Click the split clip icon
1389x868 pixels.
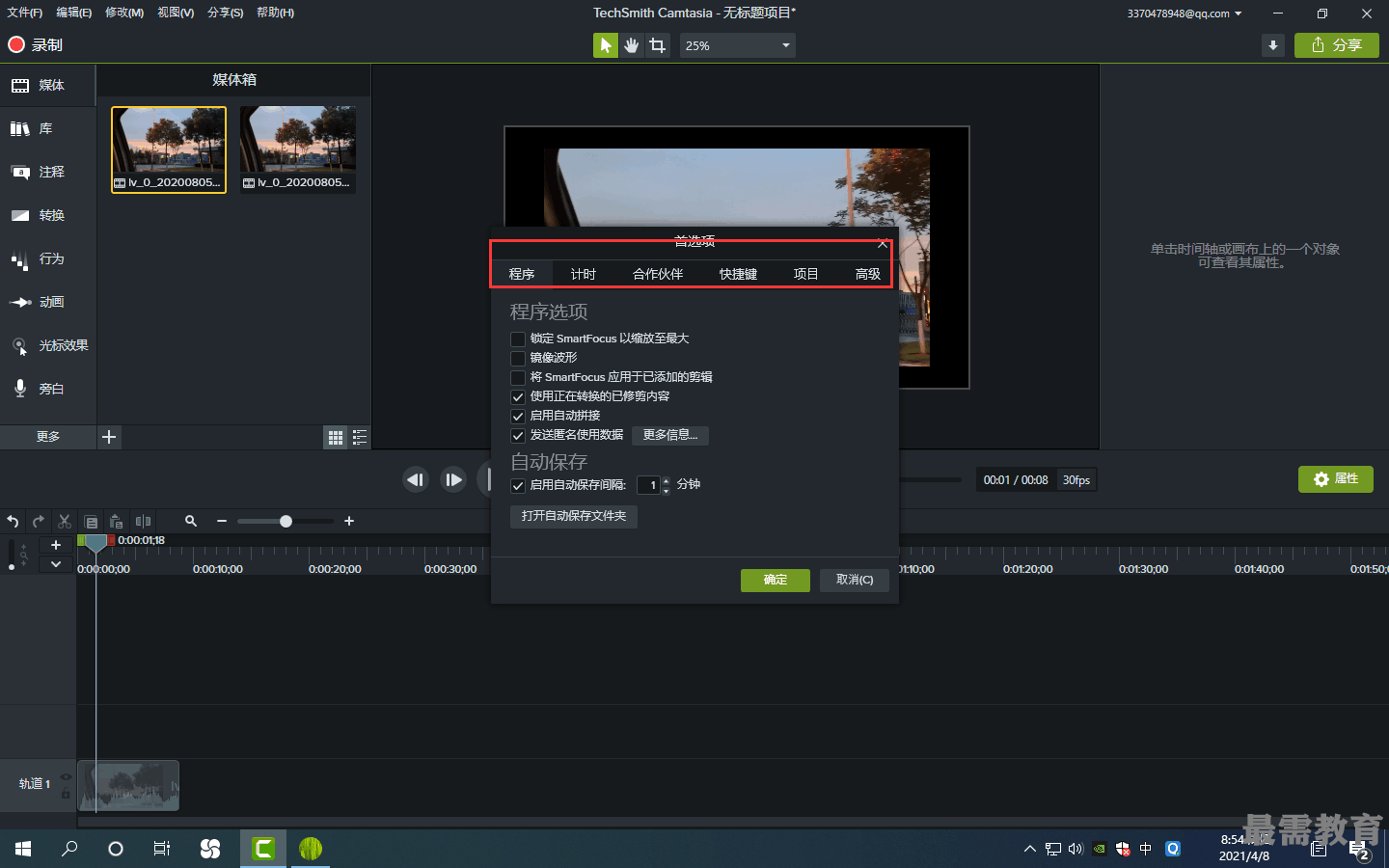pyautogui.click(x=143, y=521)
